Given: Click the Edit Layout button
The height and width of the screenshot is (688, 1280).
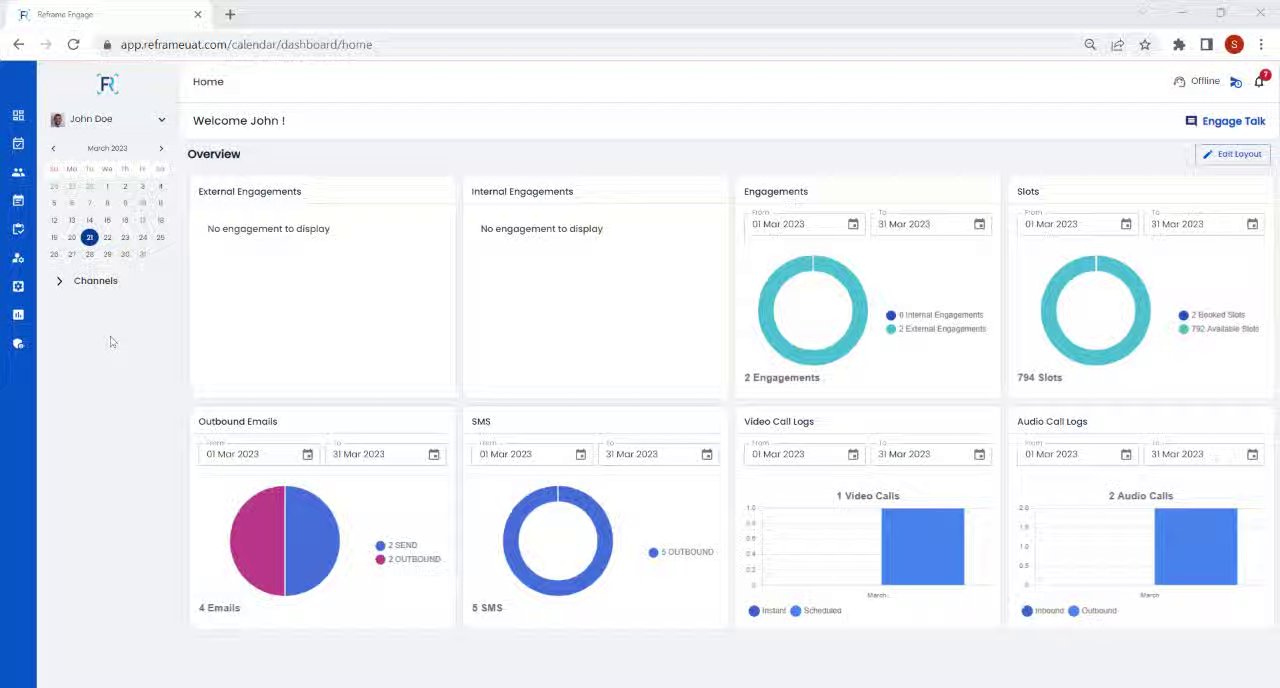Looking at the screenshot, I should pyautogui.click(x=1232, y=154).
